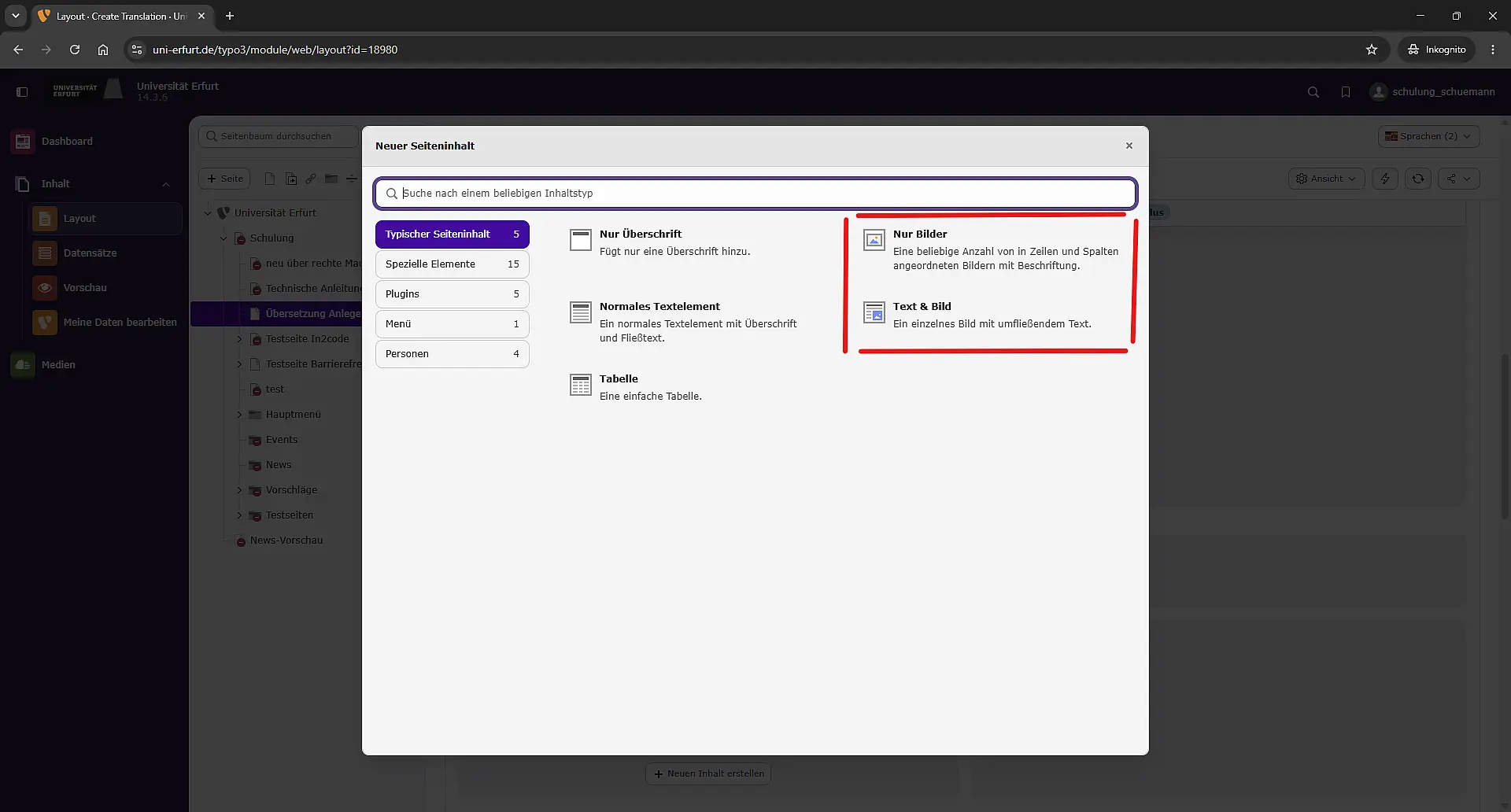Toggle the module menu sidebar icon
This screenshot has height=812, width=1511.
[x=22, y=92]
